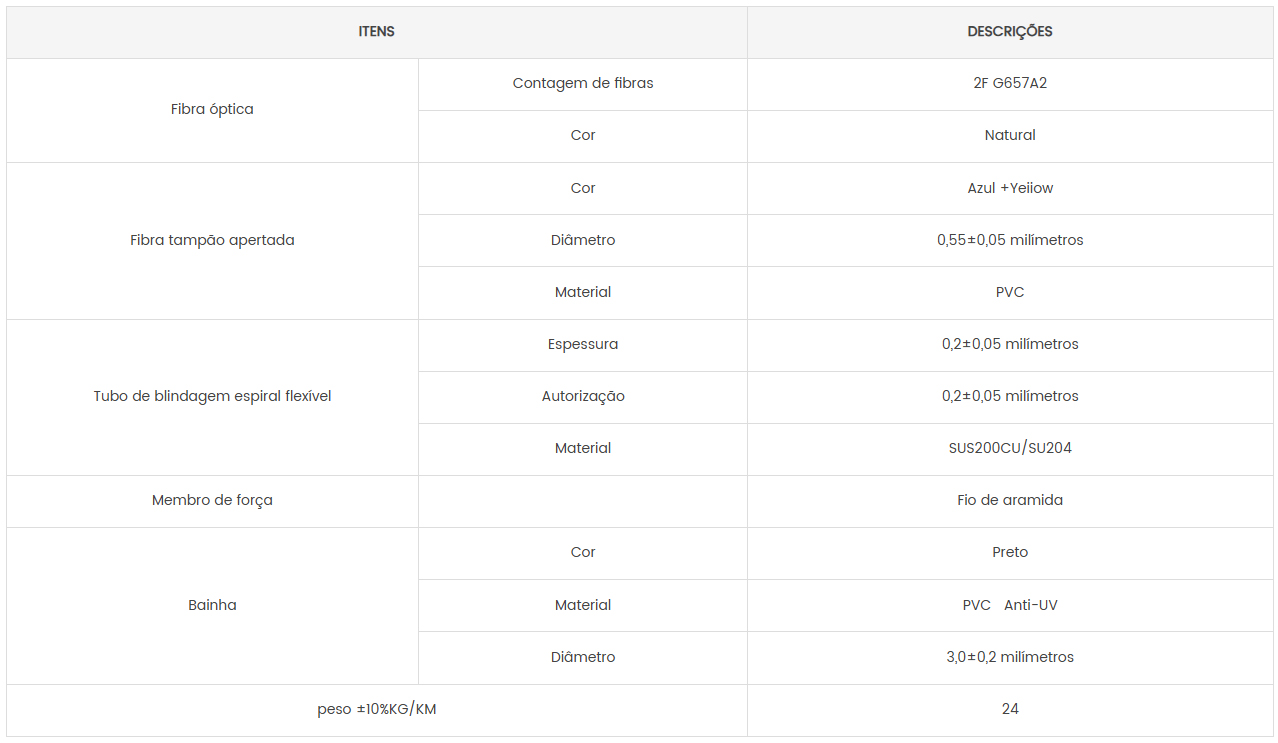
Task: Select the peso ±10%KG/KM cell
Action: click(x=377, y=710)
